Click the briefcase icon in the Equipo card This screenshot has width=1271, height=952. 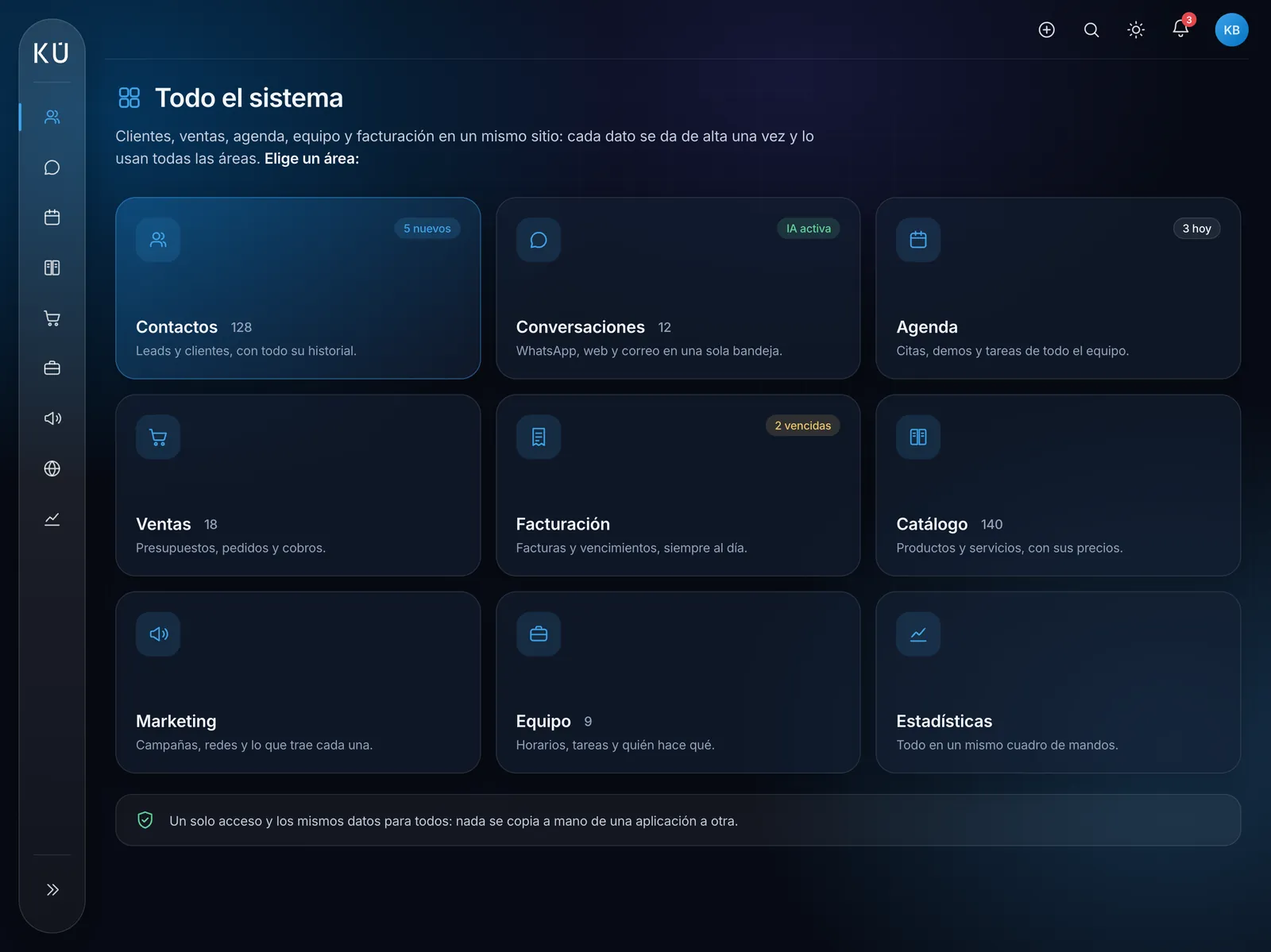[539, 634]
